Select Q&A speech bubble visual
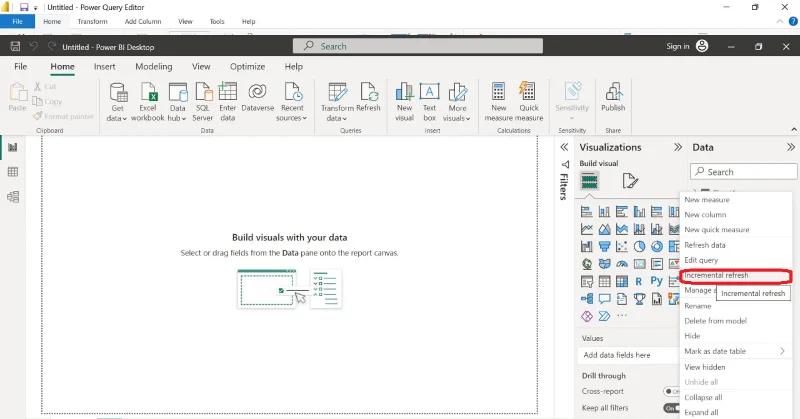Viewport: 800px width, 419px height. click(x=604, y=299)
